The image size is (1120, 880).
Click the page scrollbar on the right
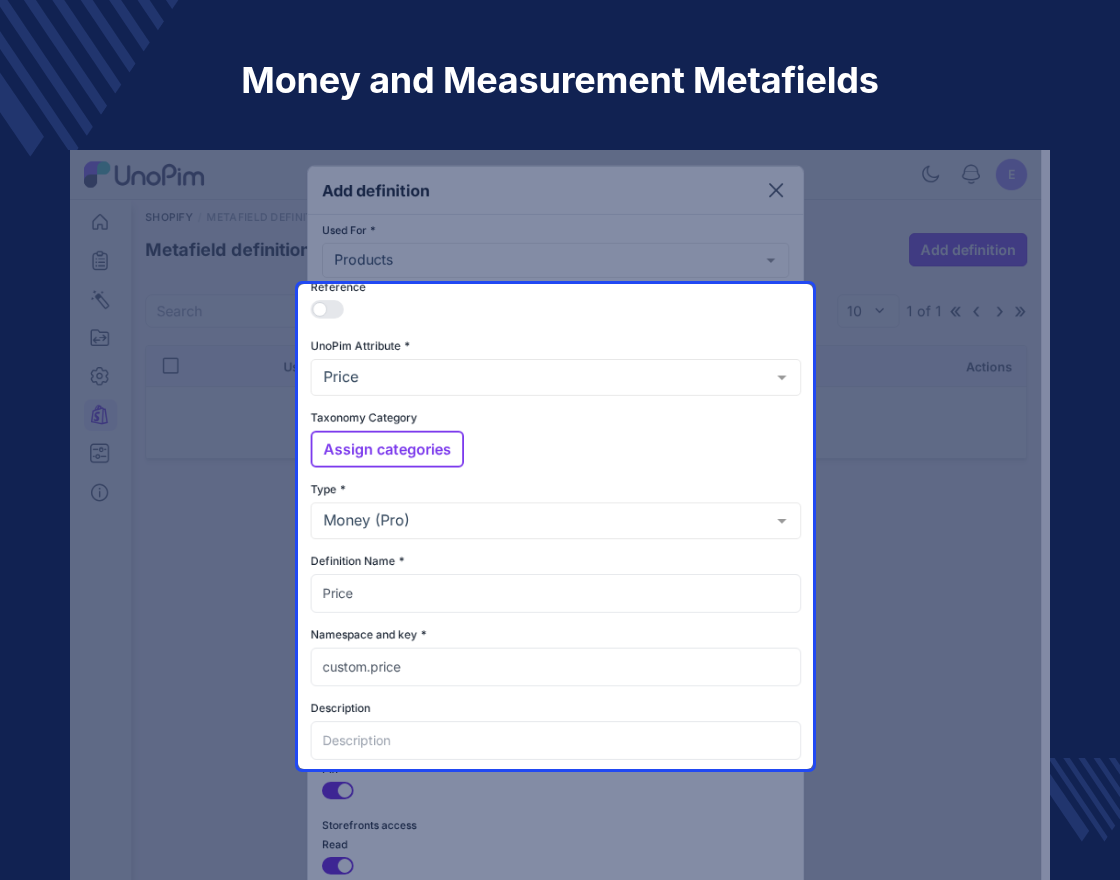pyautogui.click(x=1045, y=514)
